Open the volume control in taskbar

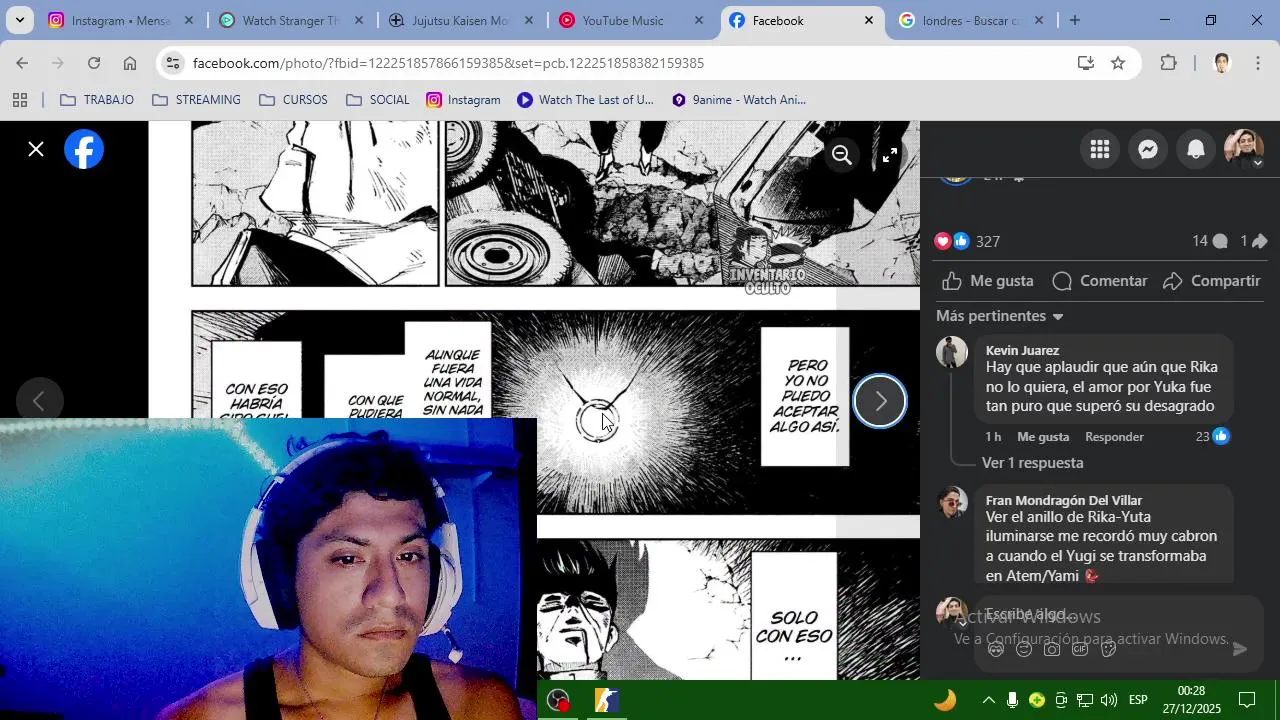pos(1108,700)
